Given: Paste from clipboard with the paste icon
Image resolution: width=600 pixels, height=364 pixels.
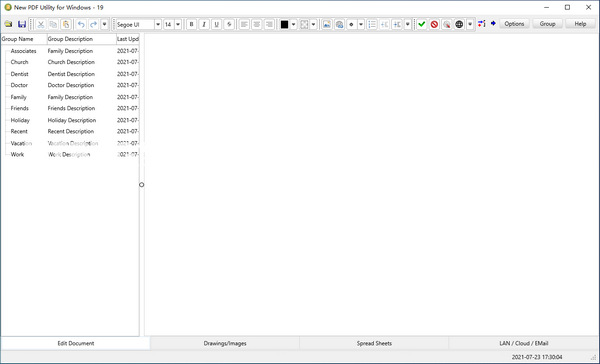Looking at the screenshot, I should coord(66,24).
